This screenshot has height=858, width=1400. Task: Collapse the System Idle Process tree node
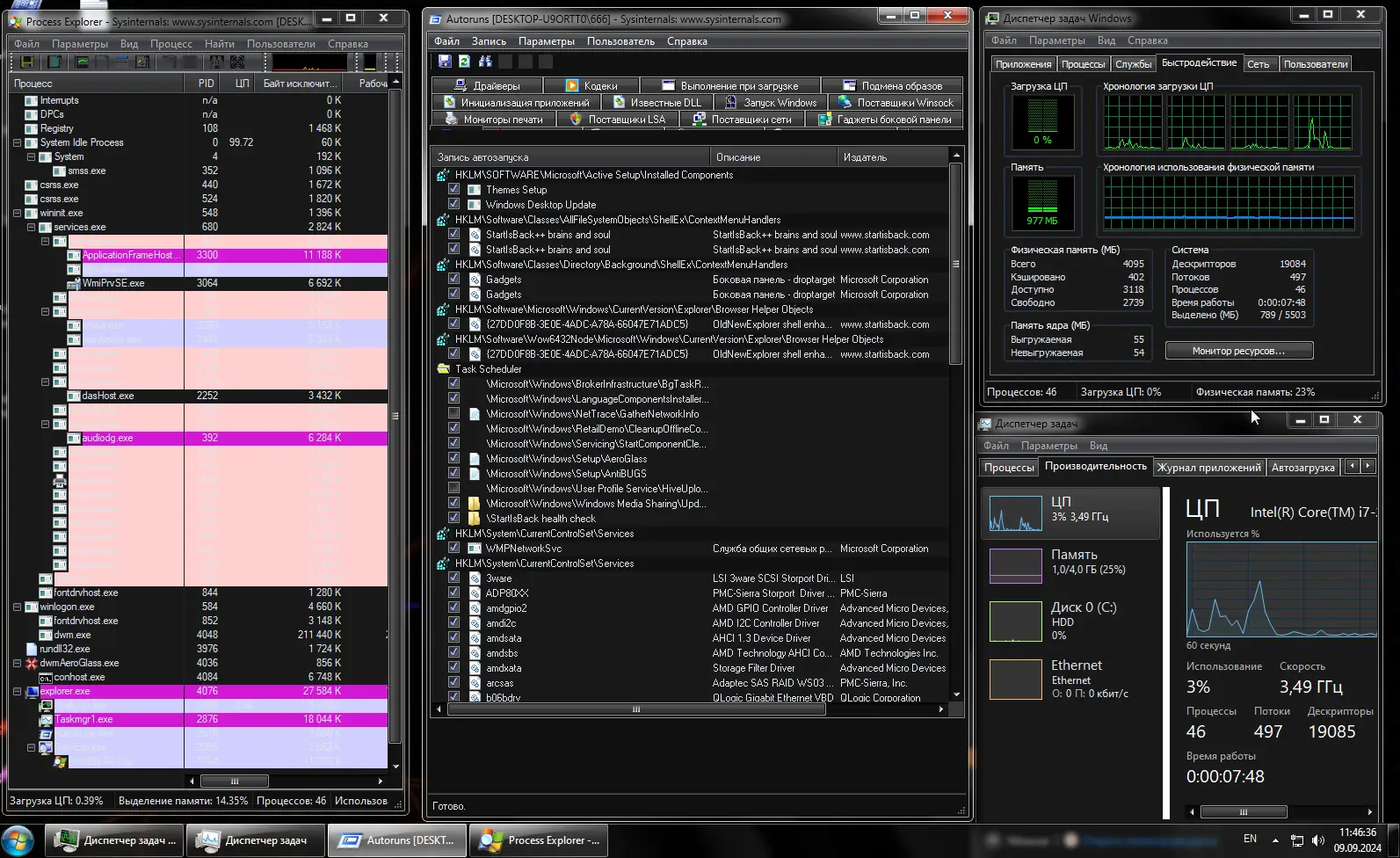point(17,142)
